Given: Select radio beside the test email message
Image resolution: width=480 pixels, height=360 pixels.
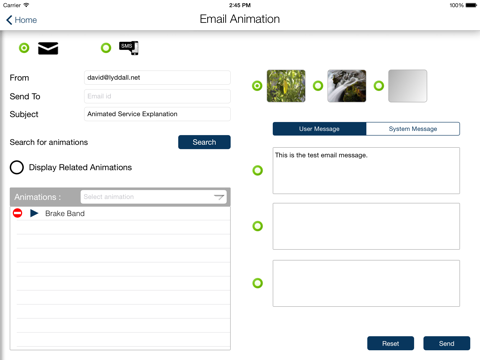Looking at the screenshot, I should click(258, 170).
